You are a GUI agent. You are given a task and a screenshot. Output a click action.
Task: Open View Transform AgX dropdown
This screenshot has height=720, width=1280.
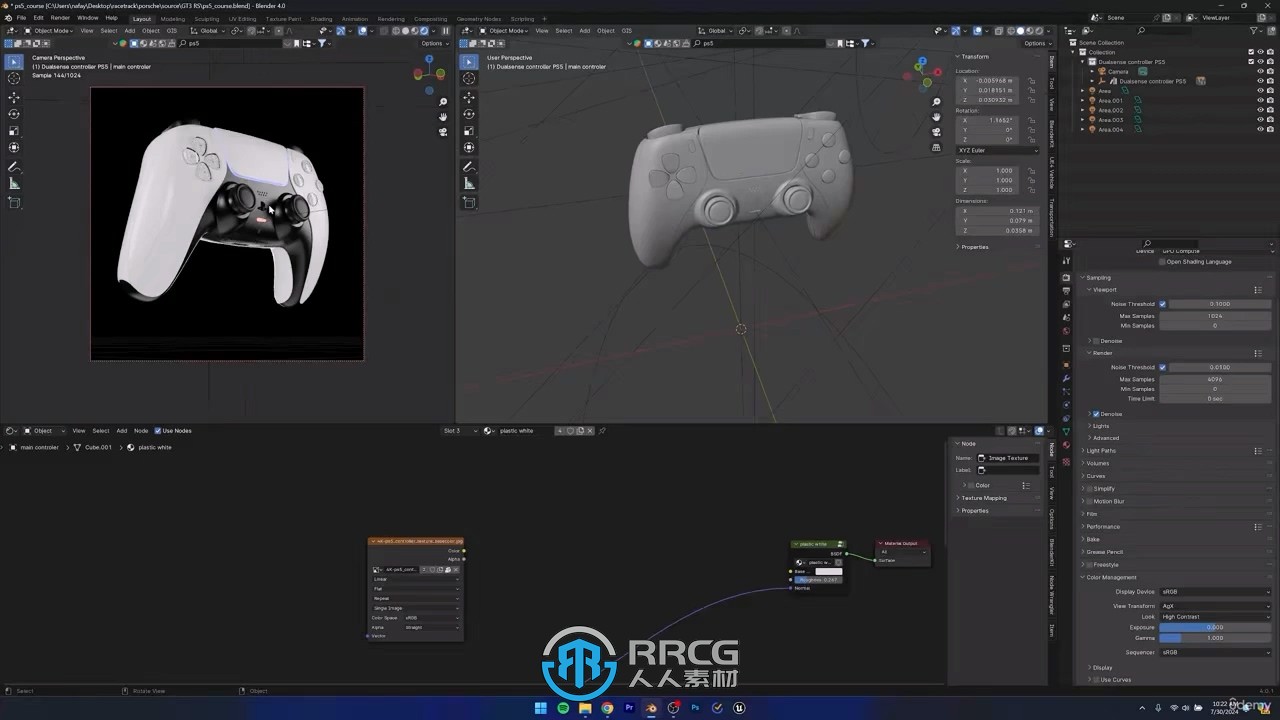click(1215, 606)
